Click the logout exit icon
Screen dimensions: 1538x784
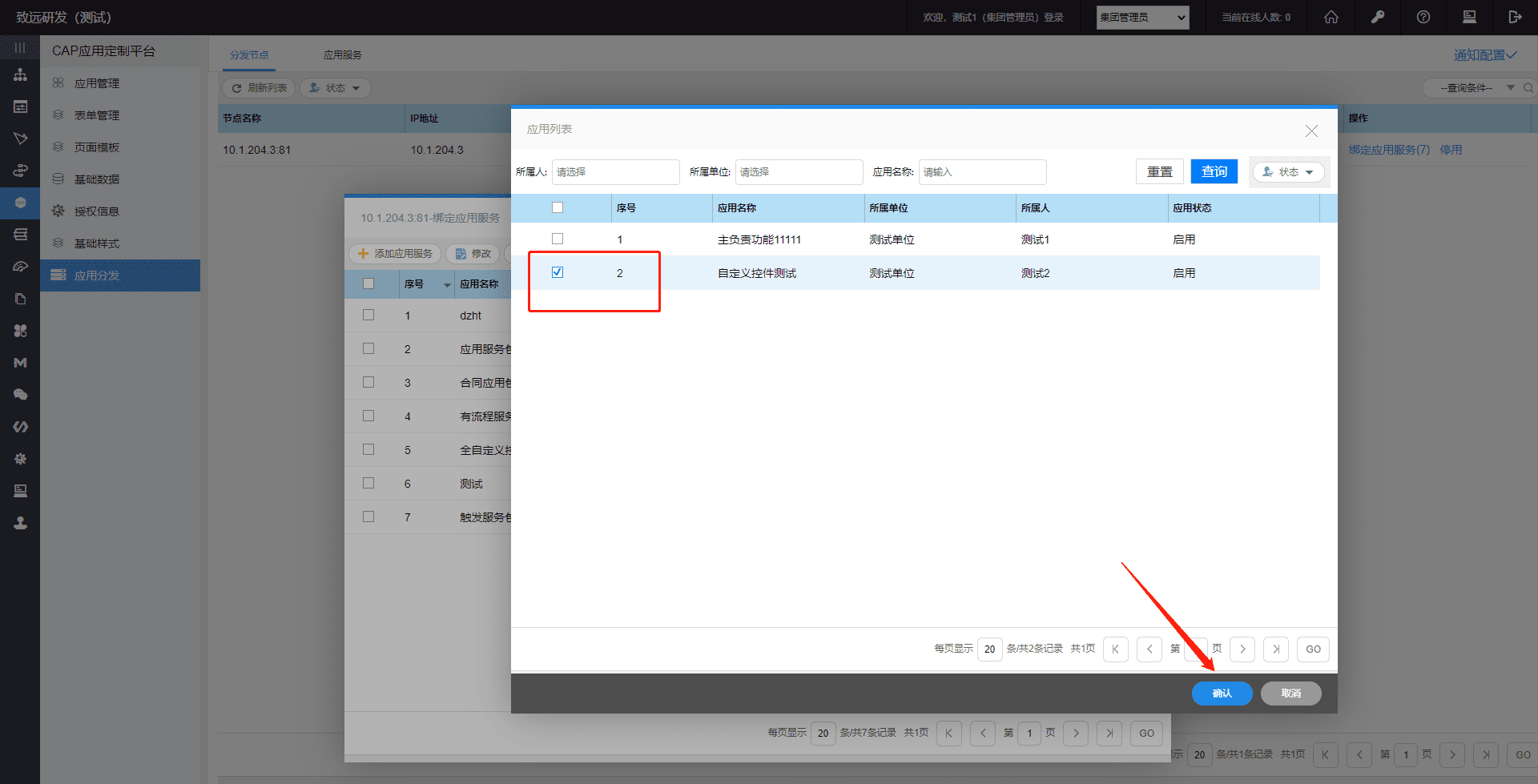1515,17
